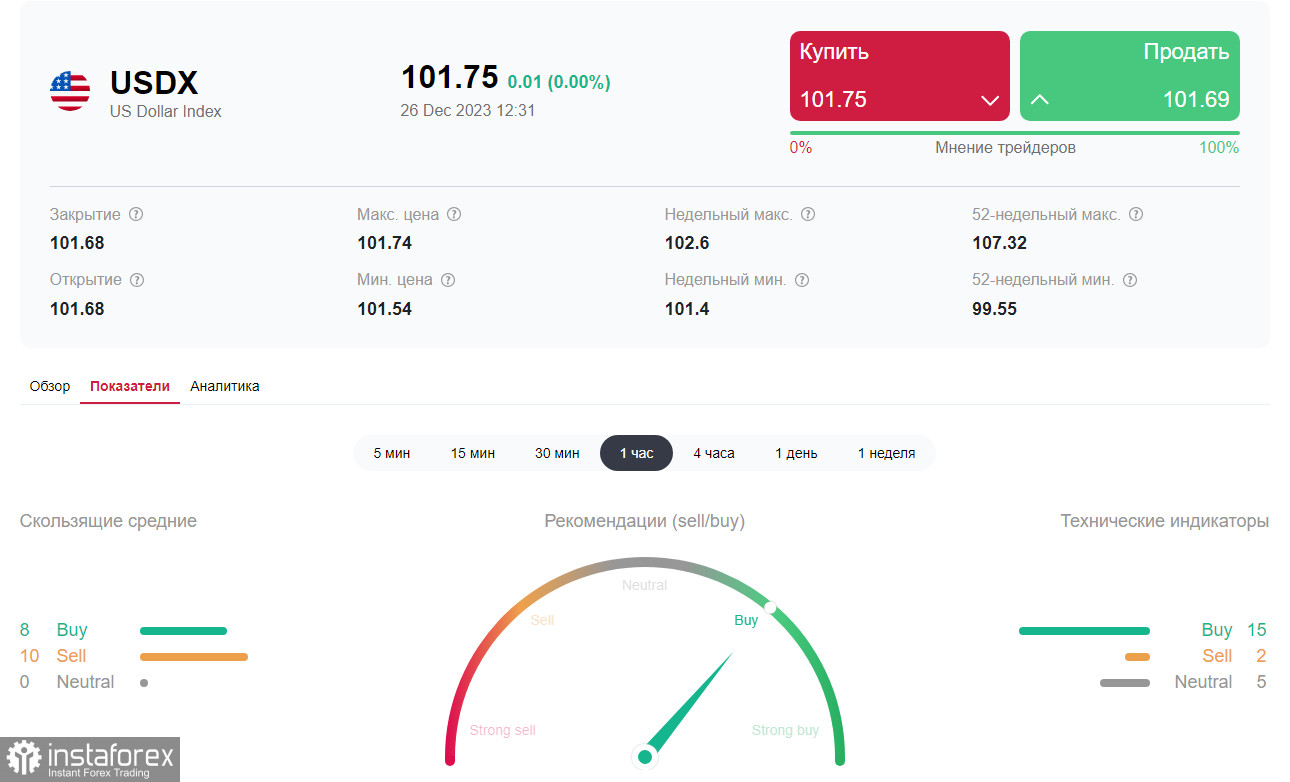Click the green Продать button
This screenshot has width=1290, height=782.
point(1130,76)
